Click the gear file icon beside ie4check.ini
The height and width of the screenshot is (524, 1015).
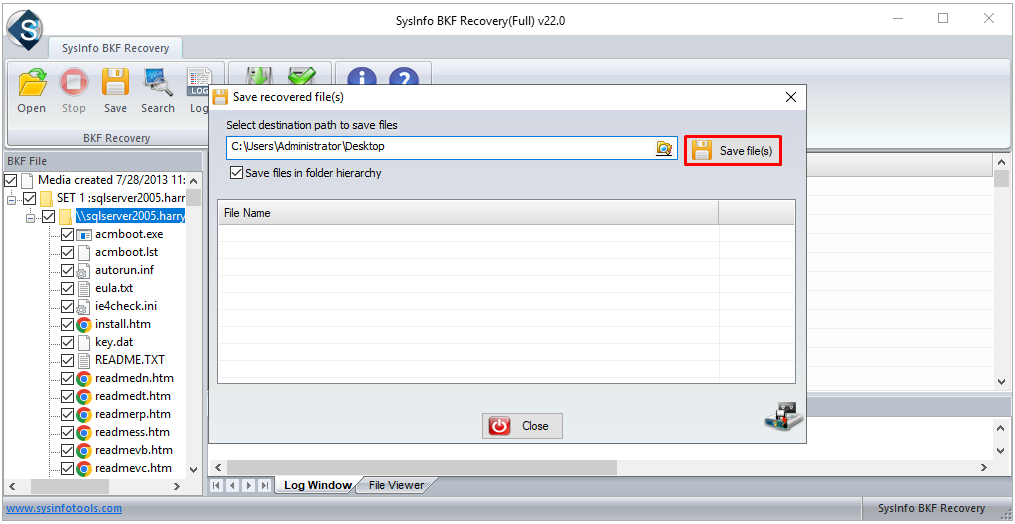tap(84, 306)
